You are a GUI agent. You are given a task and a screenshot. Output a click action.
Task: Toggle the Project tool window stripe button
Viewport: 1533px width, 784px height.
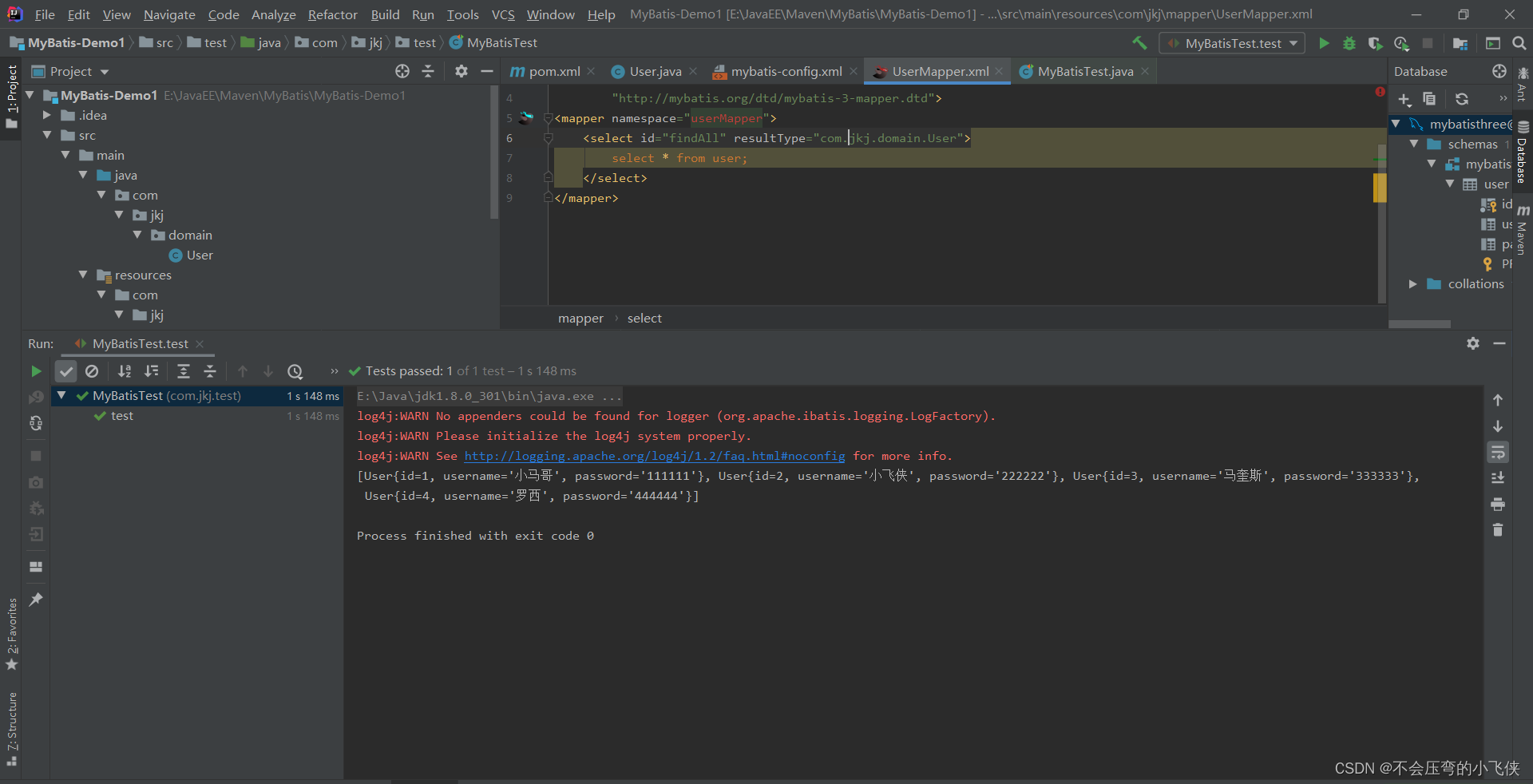[x=11, y=97]
